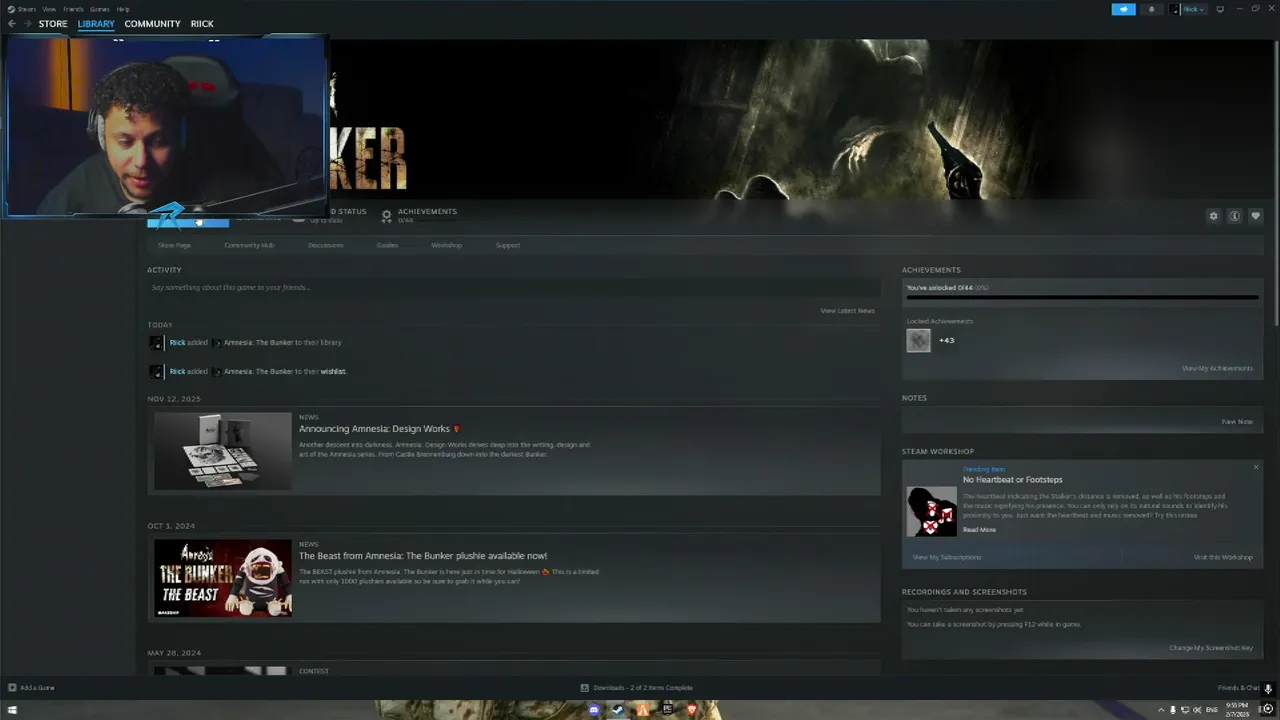Screen dimensions: 1280x720
Task: Open Discord from the taskbar
Action: [x=595, y=710]
